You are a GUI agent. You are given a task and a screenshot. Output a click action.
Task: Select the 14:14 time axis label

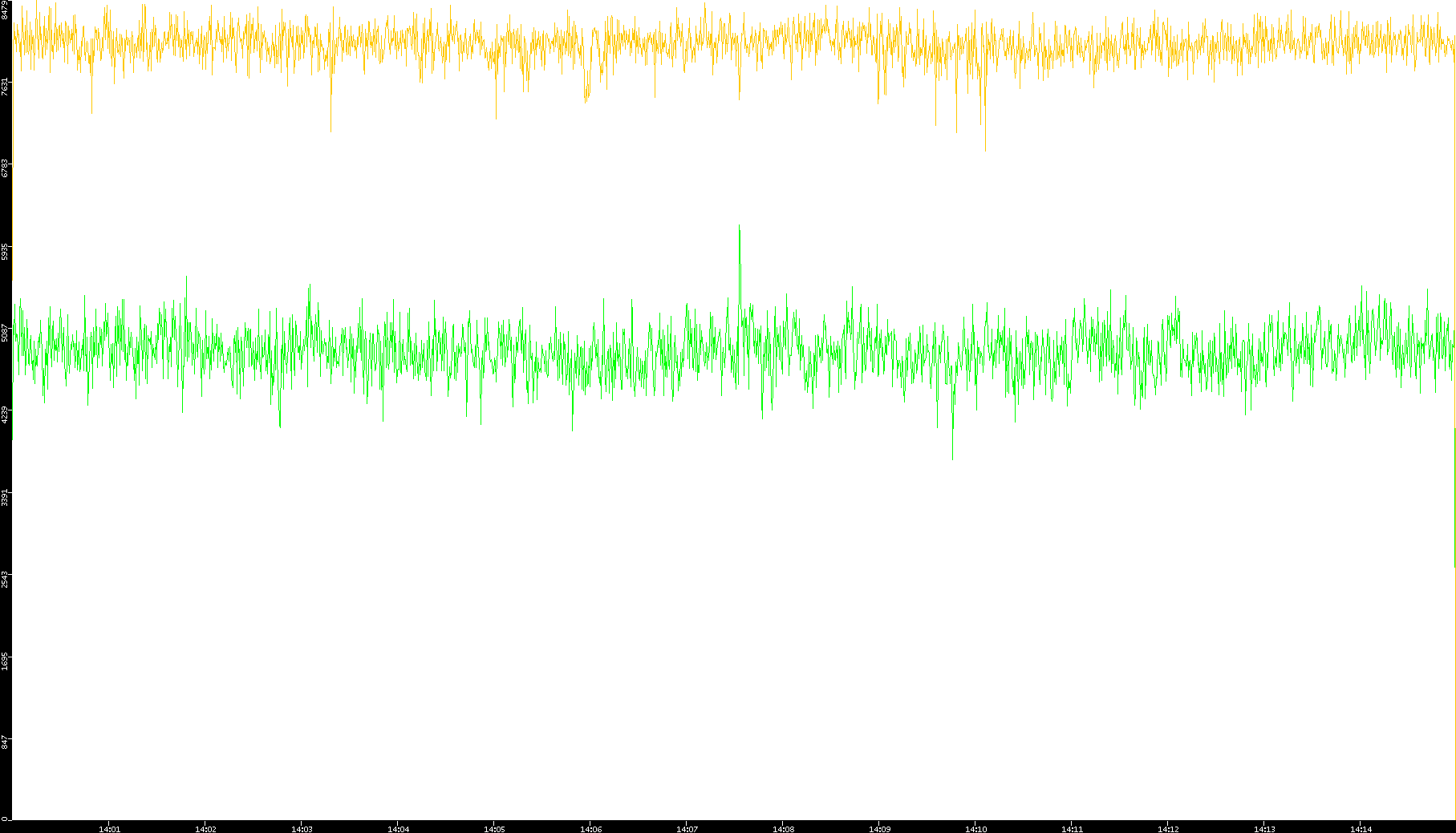click(1361, 829)
